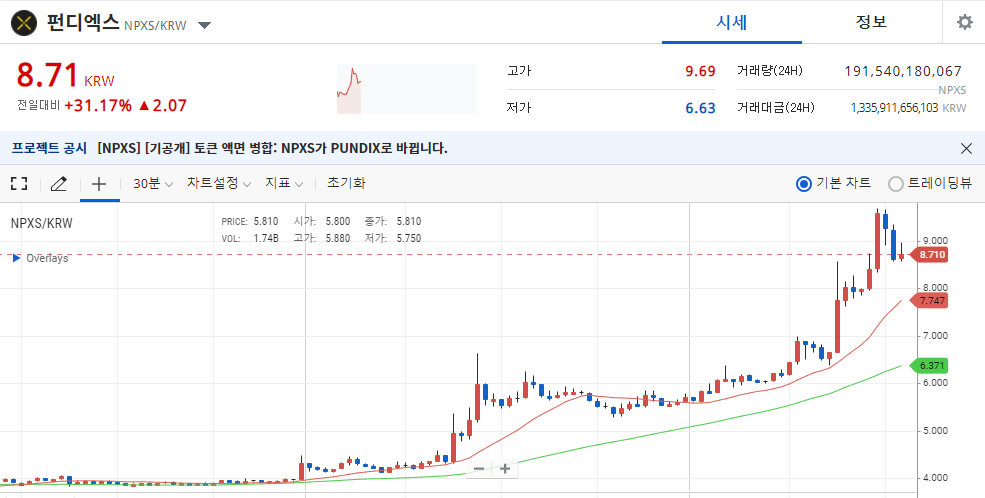Click the 24H volume 191,540,180,067
The width and height of the screenshot is (985, 498).
pos(903,71)
